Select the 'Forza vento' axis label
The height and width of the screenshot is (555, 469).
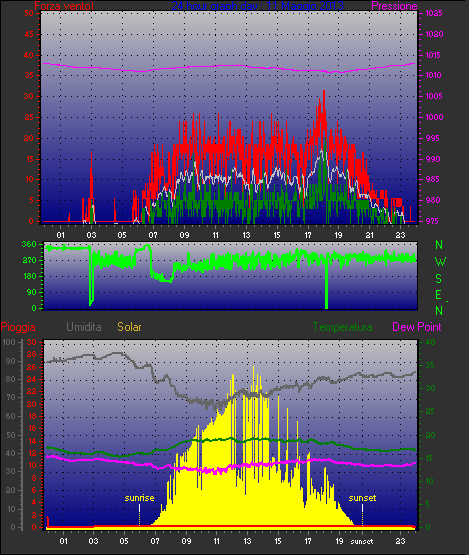coord(64,6)
